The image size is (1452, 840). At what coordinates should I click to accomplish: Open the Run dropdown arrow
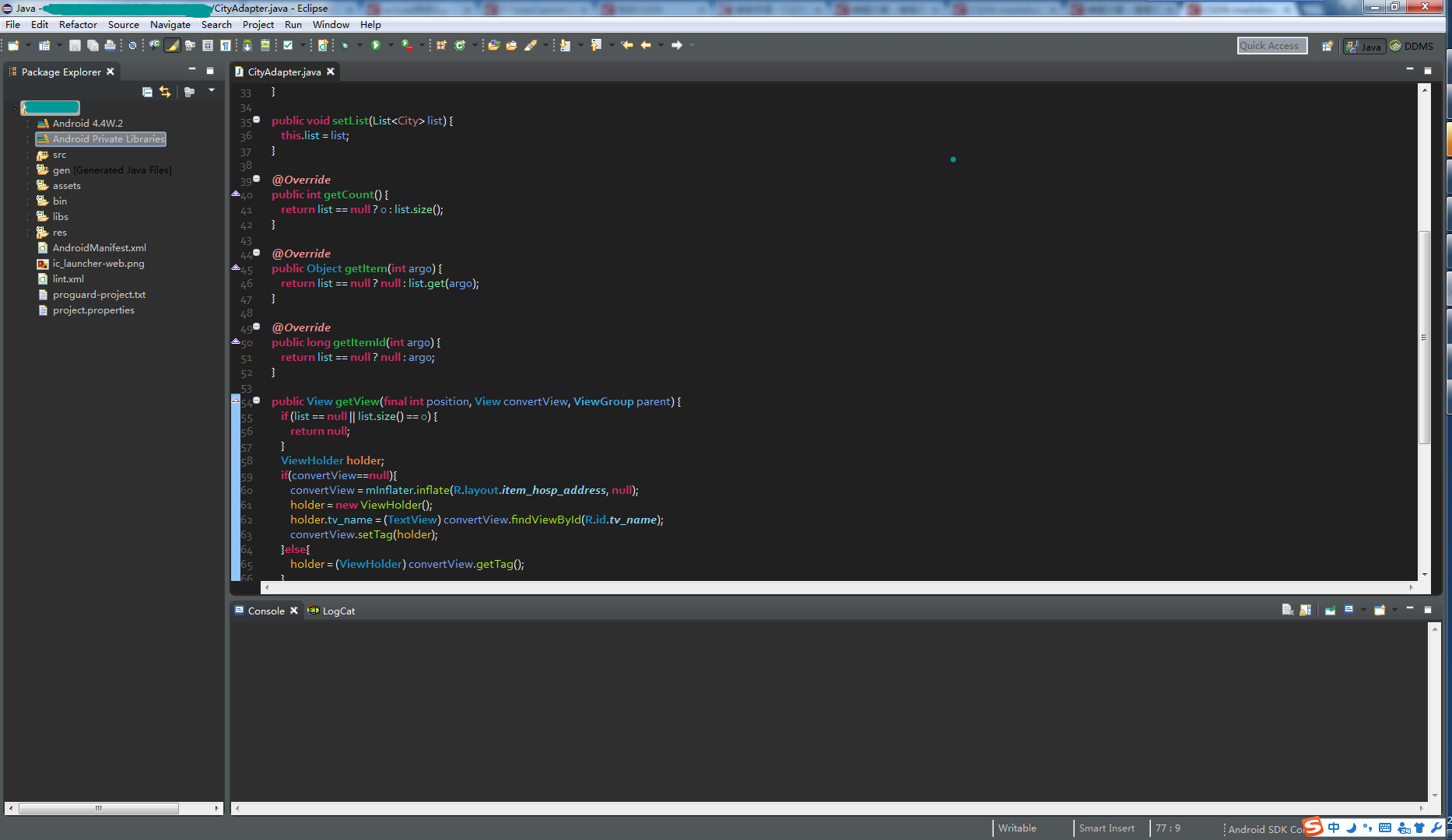coord(391,45)
